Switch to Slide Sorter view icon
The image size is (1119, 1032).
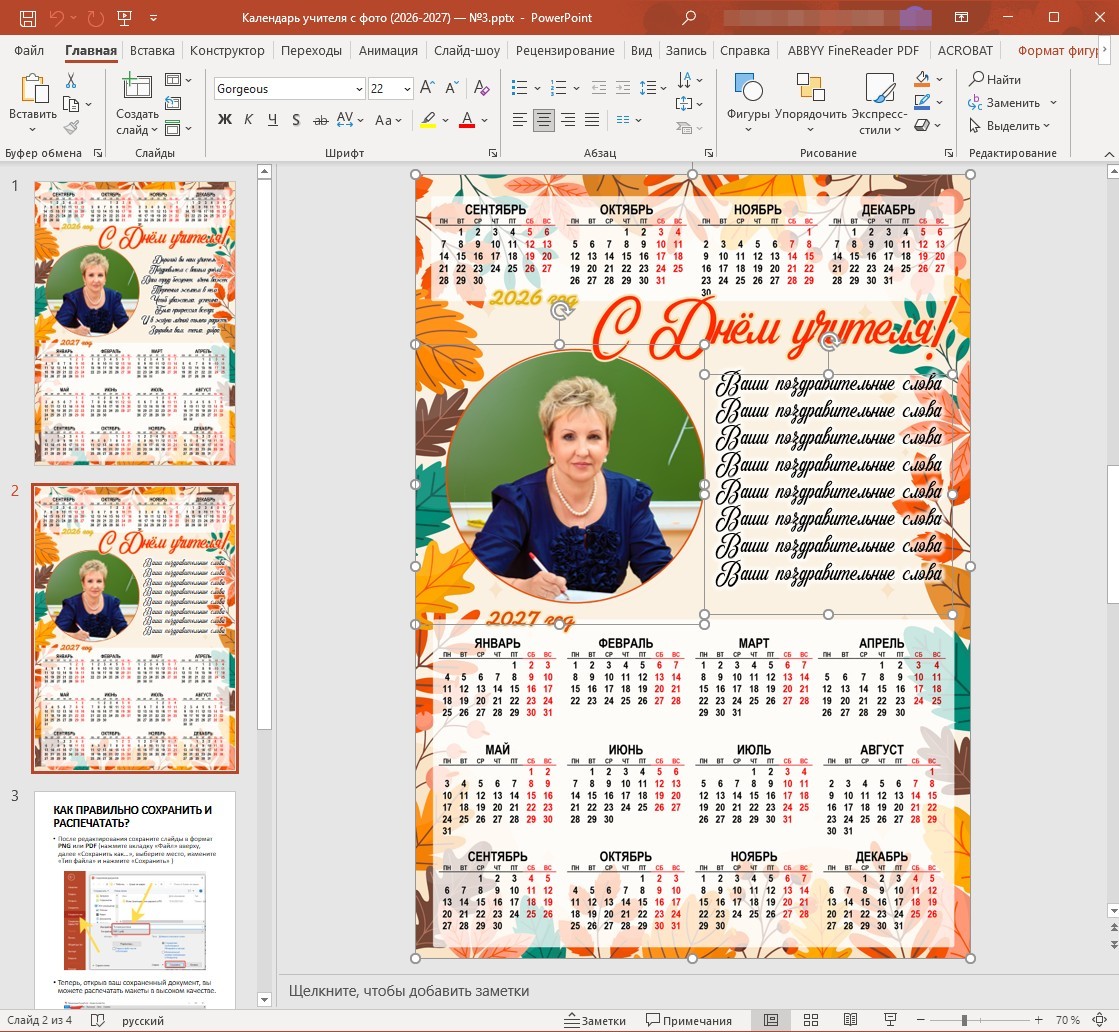(x=811, y=1020)
